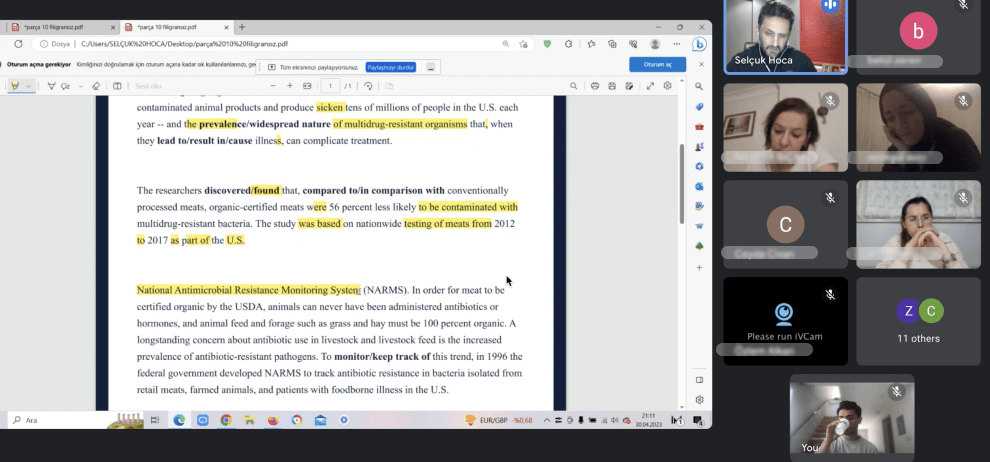The height and width of the screenshot is (462, 990).
Task: Open PDF toolbar settings gear
Action: (x=667, y=86)
